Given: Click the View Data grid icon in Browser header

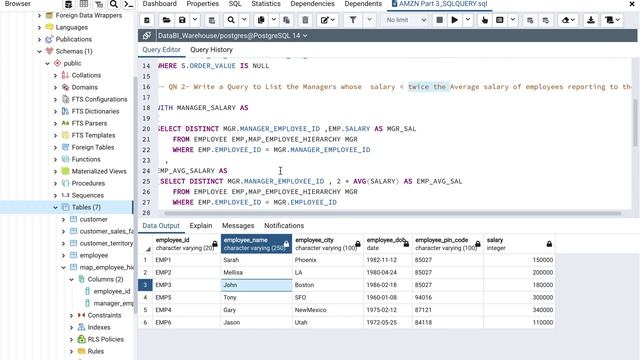Looking at the screenshot, I should [x=84, y=4].
